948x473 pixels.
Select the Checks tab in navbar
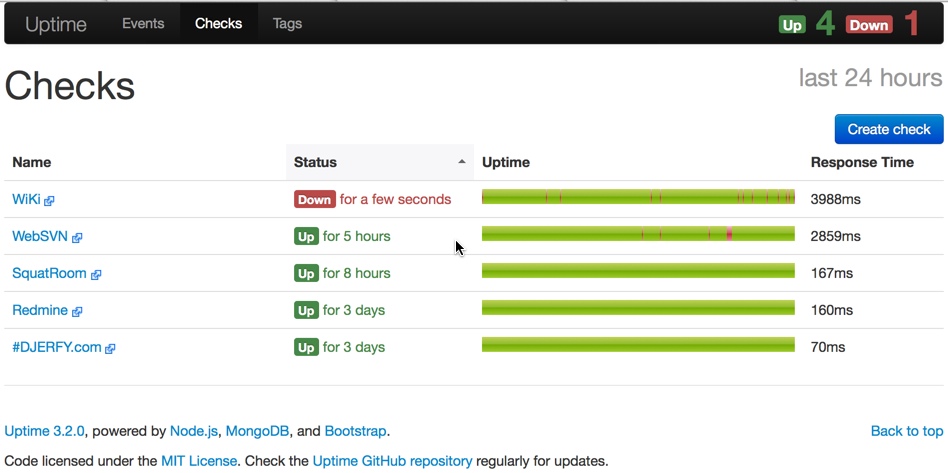[x=218, y=24]
